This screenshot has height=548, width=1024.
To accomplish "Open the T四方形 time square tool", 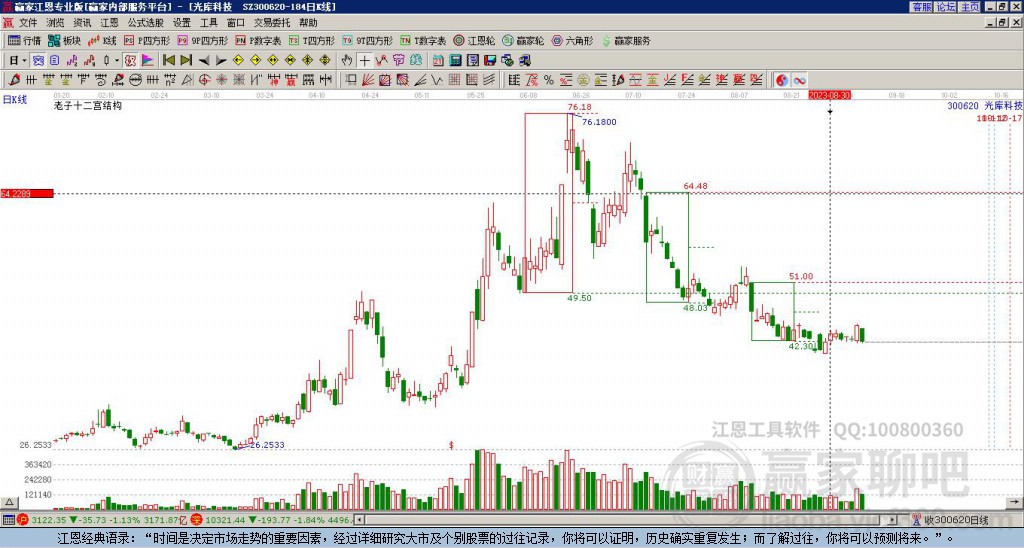I will 312,40.
